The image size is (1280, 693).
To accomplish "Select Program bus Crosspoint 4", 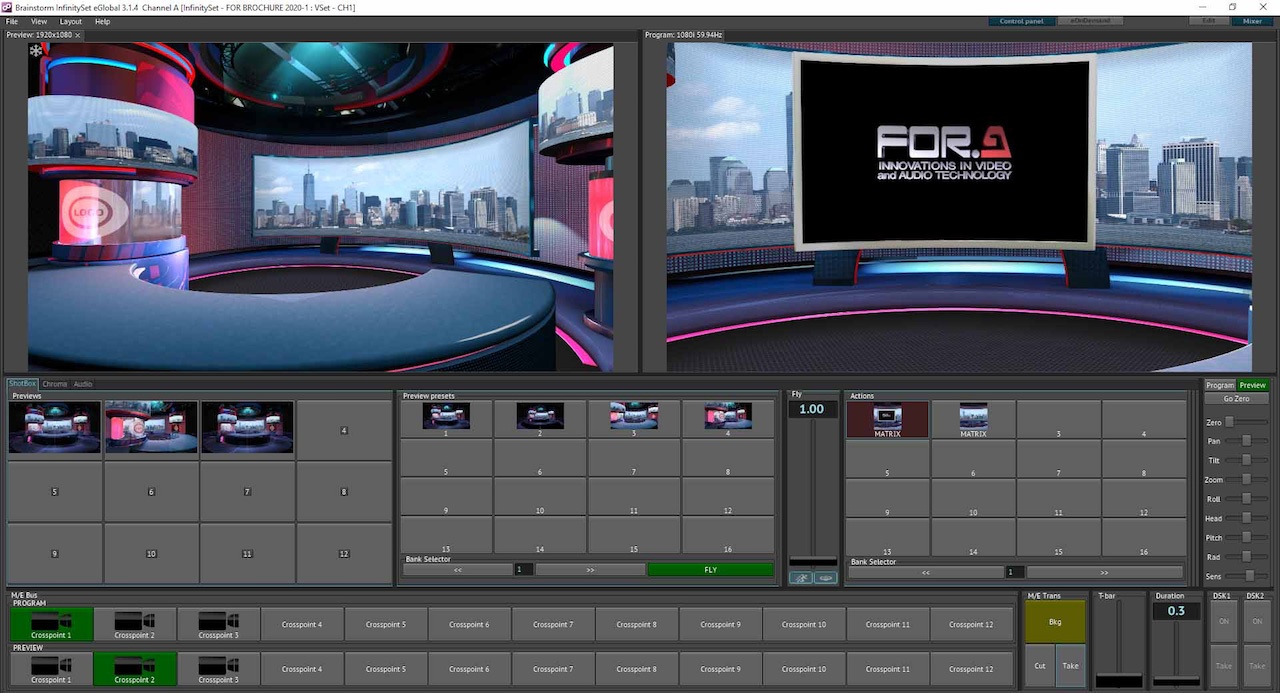I will 302,624.
